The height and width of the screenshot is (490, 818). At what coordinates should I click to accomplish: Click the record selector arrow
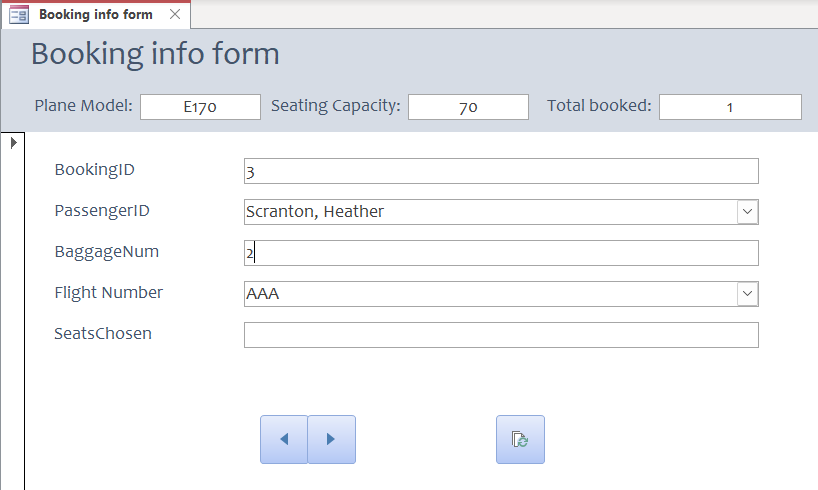13,143
